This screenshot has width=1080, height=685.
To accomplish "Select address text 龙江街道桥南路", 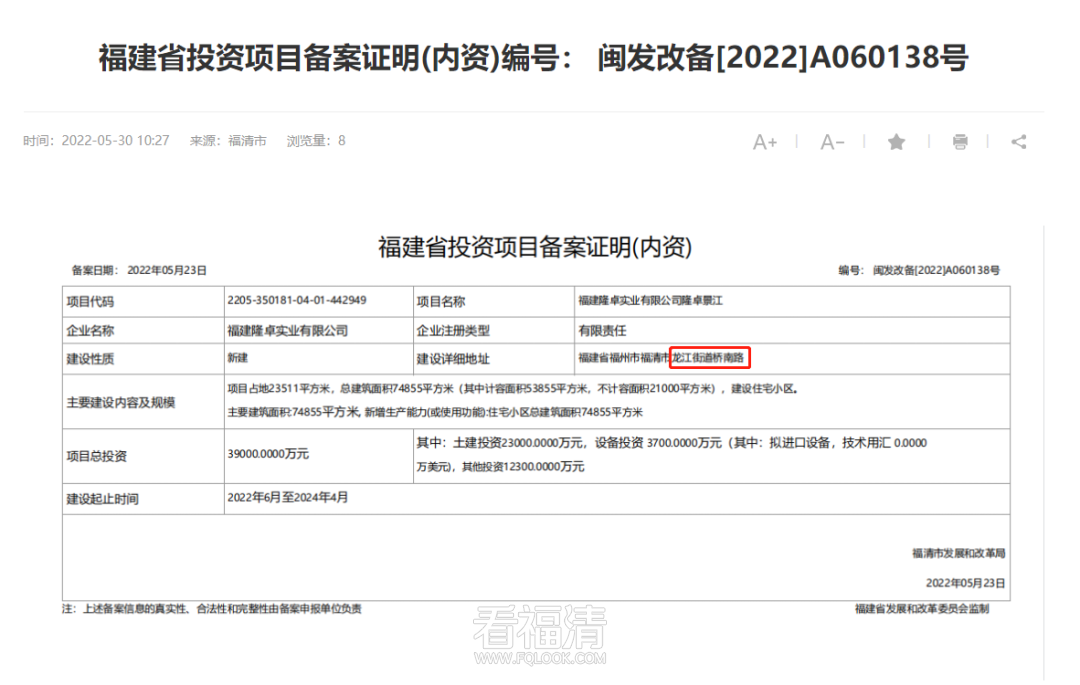I will click(x=709, y=358).
